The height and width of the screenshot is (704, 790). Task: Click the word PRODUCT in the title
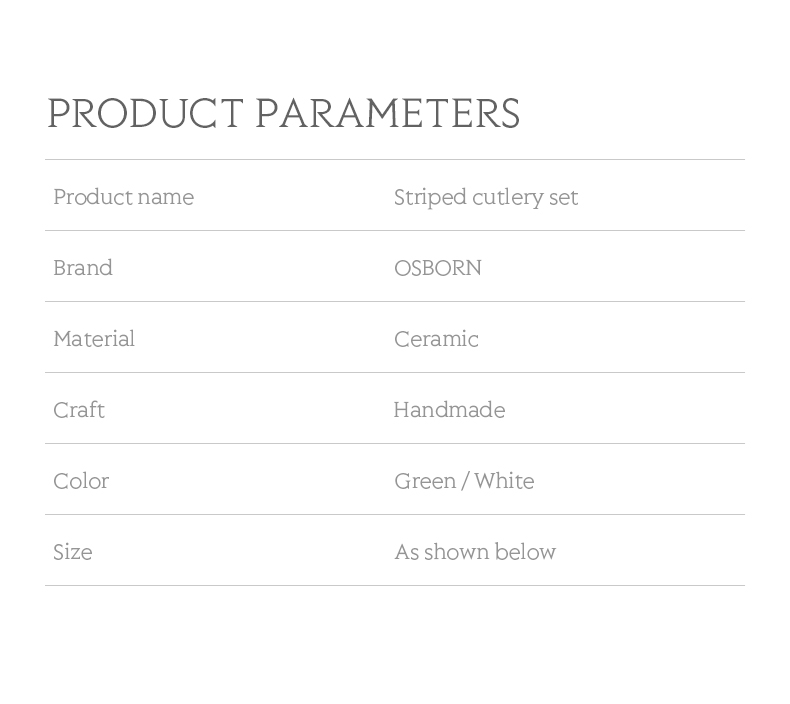point(145,113)
